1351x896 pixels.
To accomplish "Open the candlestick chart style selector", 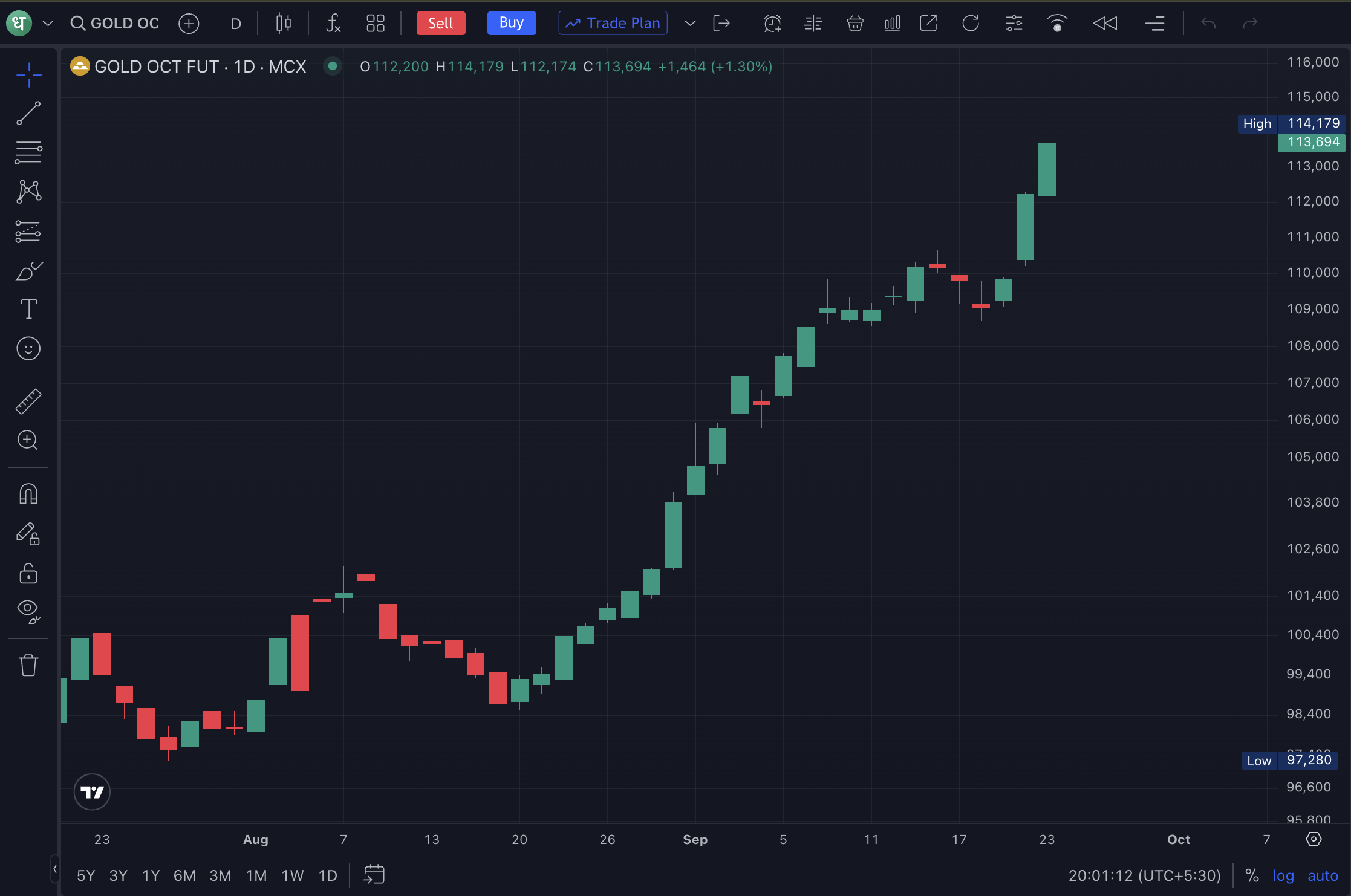I will pyautogui.click(x=283, y=24).
